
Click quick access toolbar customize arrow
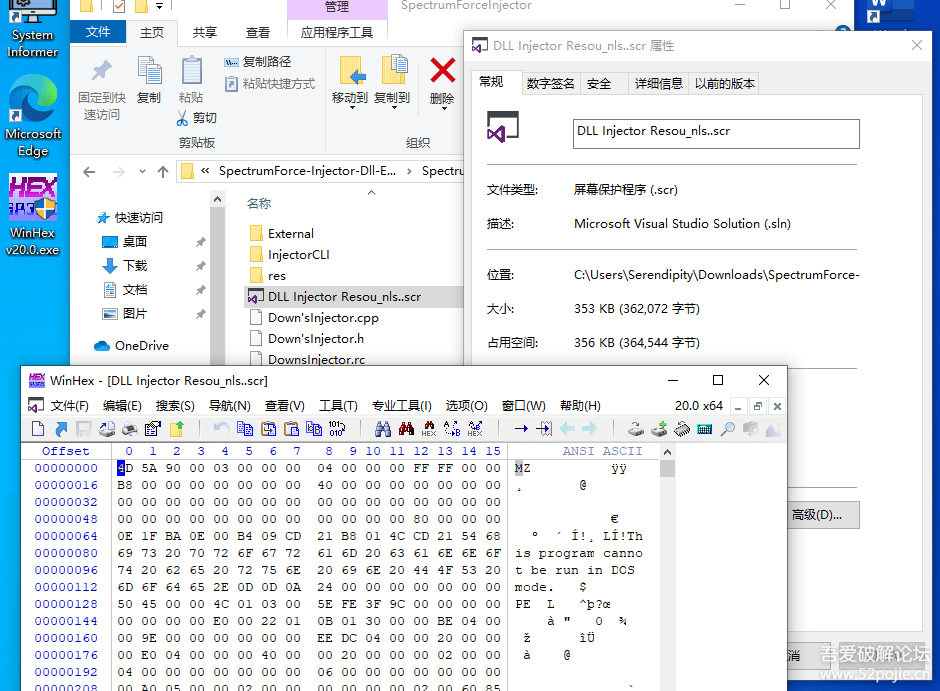[159, 6]
